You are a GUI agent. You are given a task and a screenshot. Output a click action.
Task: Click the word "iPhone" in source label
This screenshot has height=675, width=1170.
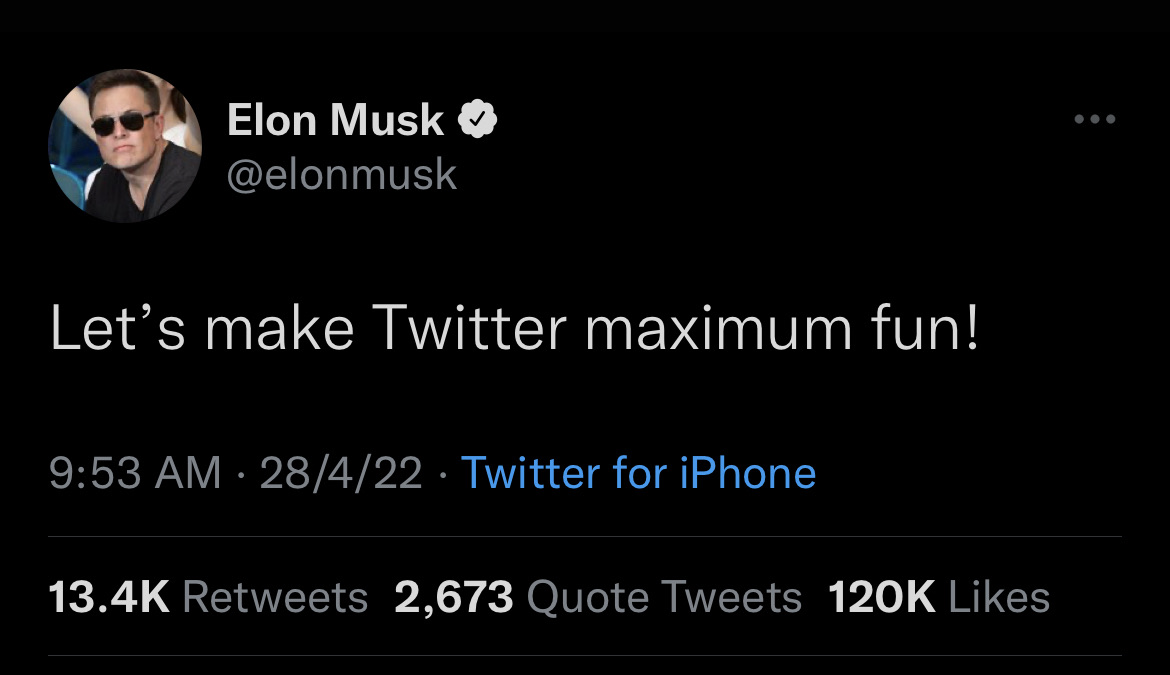coord(747,472)
